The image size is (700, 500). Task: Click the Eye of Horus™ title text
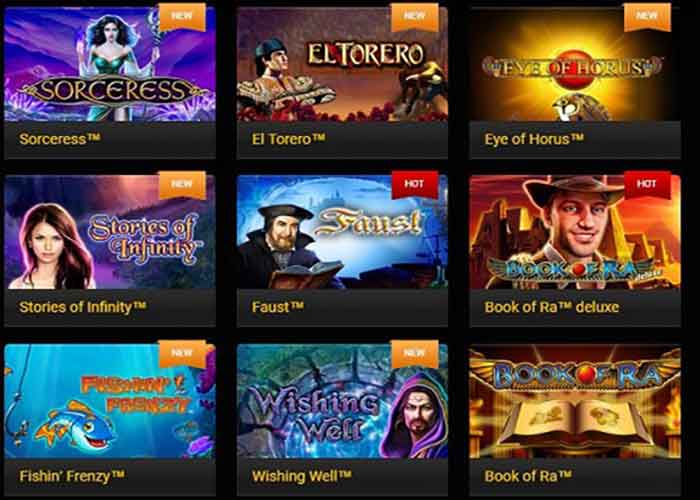(x=534, y=139)
